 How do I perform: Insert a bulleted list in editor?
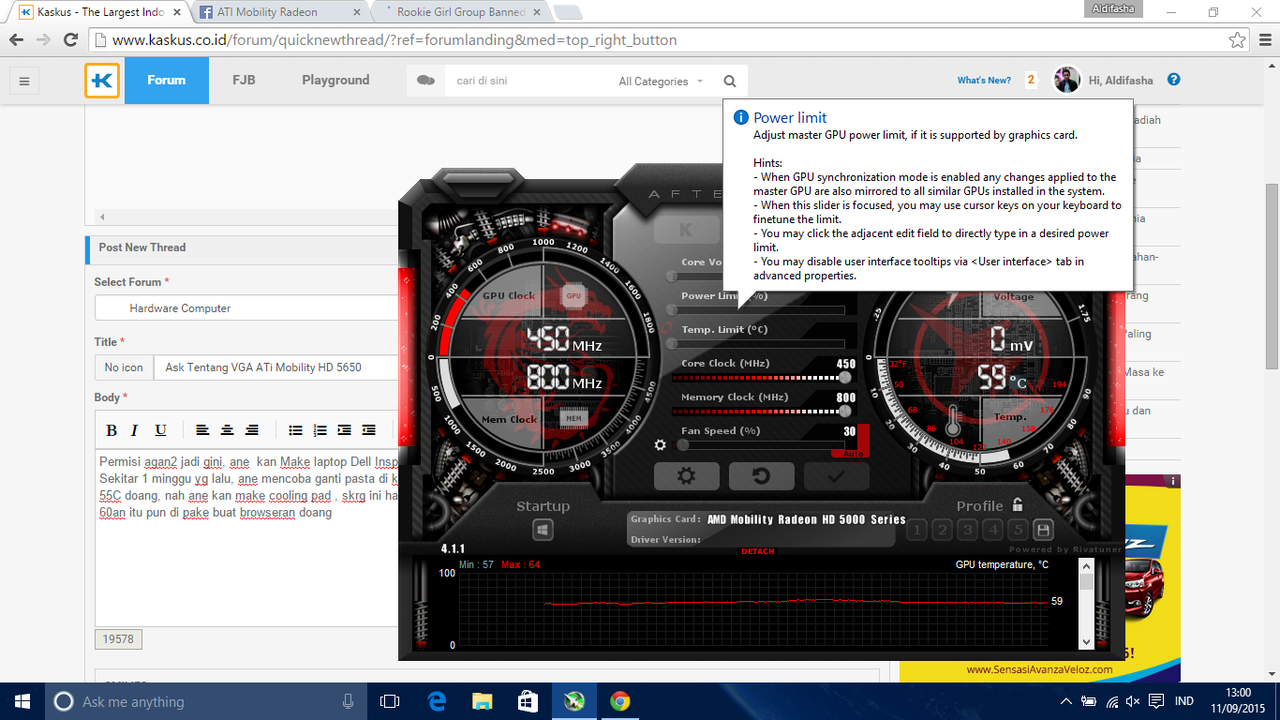click(296, 430)
